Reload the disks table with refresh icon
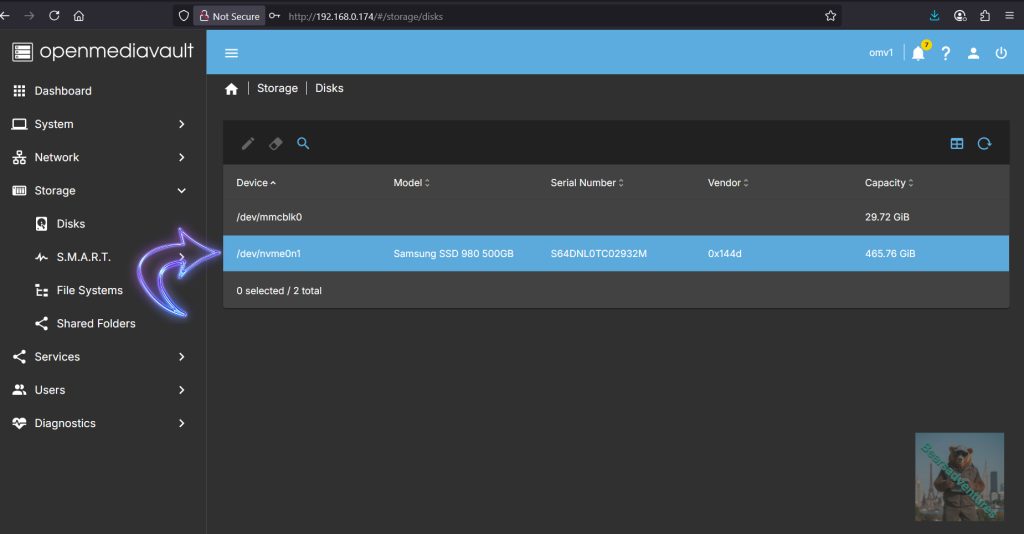The height and width of the screenshot is (534, 1024). [984, 144]
